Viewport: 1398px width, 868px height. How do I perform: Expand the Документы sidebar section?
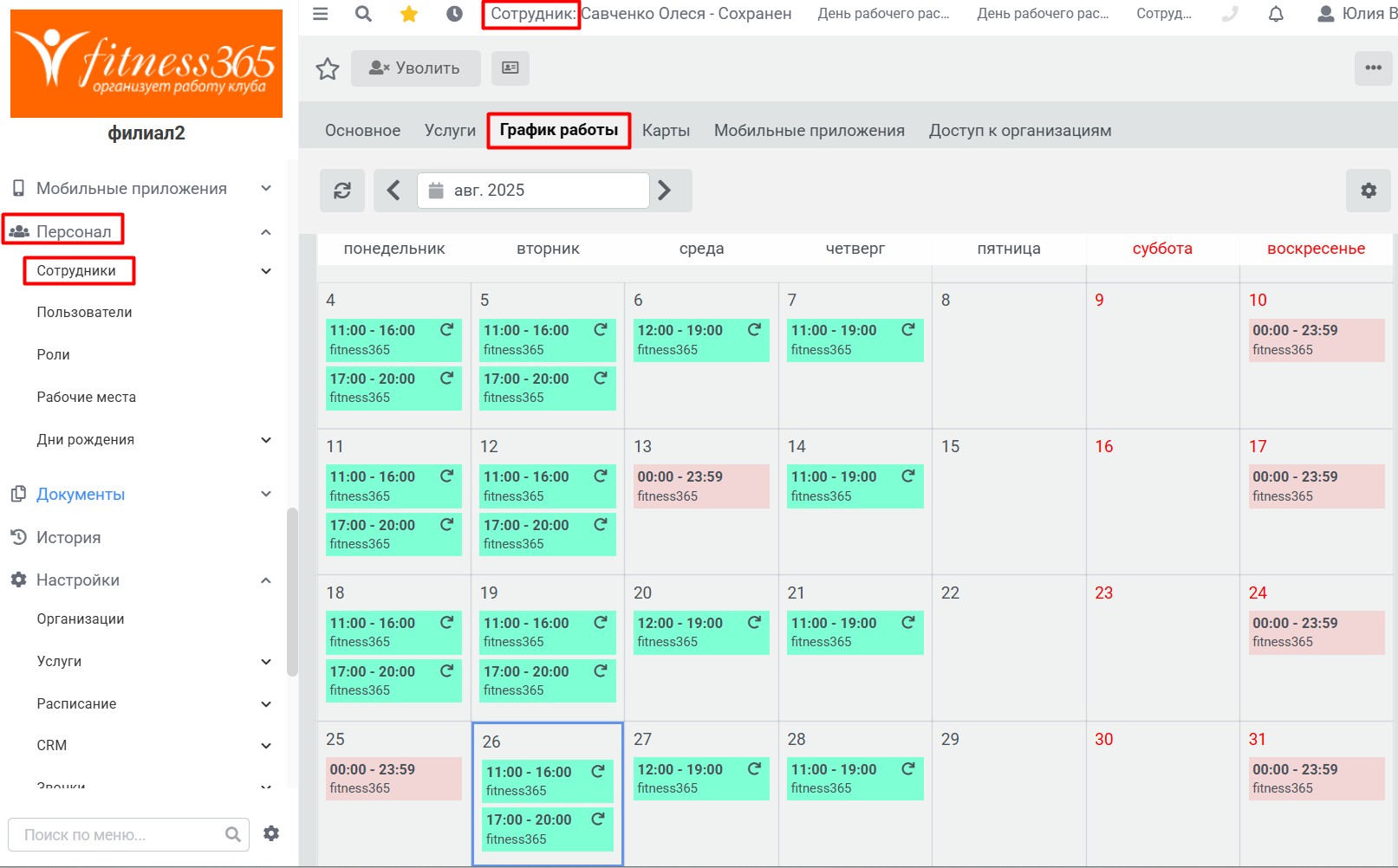[x=266, y=494]
